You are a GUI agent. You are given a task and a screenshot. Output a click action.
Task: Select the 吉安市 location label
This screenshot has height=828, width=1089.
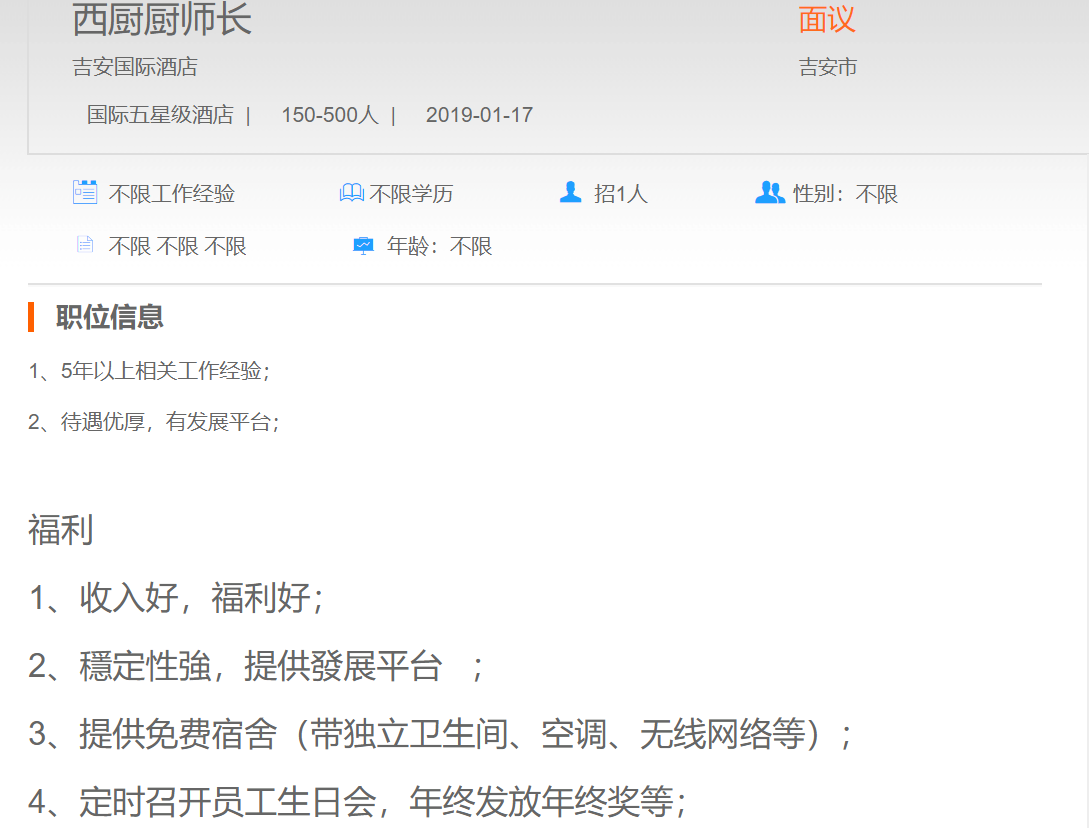point(828,67)
